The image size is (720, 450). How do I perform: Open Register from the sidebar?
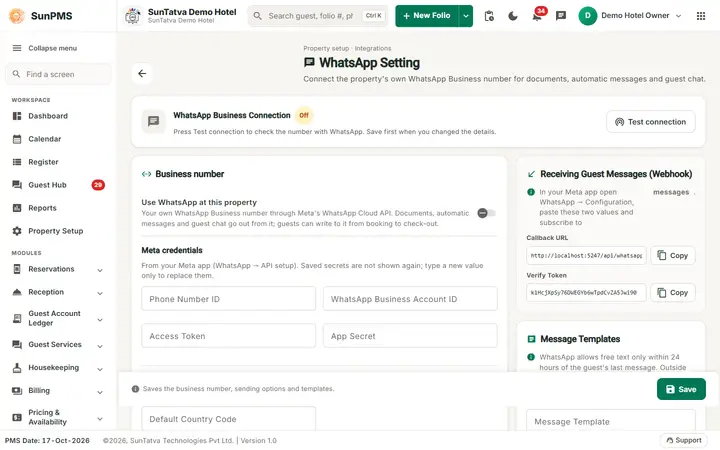pyautogui.click(x=58, y=162)
